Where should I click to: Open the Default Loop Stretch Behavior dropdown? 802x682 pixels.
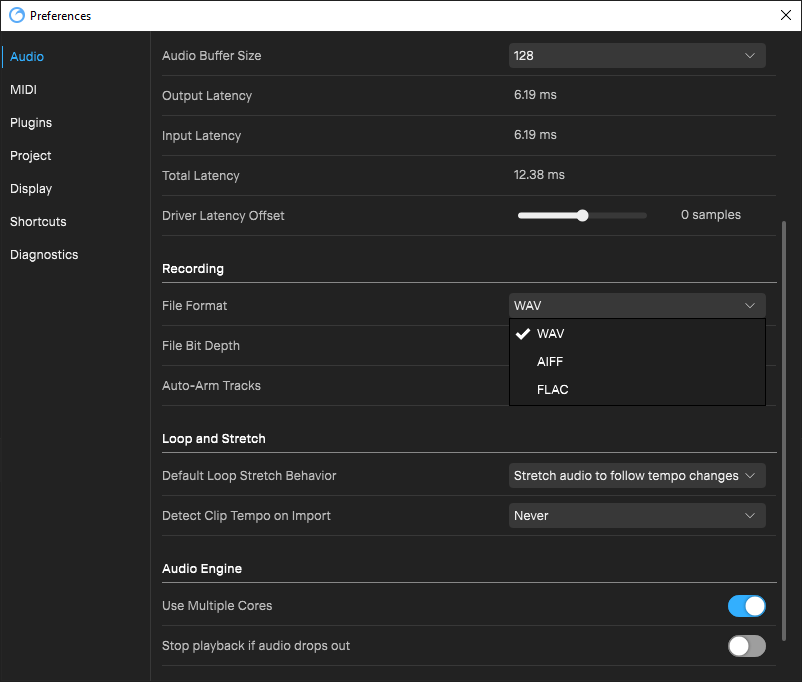[637, 475]
